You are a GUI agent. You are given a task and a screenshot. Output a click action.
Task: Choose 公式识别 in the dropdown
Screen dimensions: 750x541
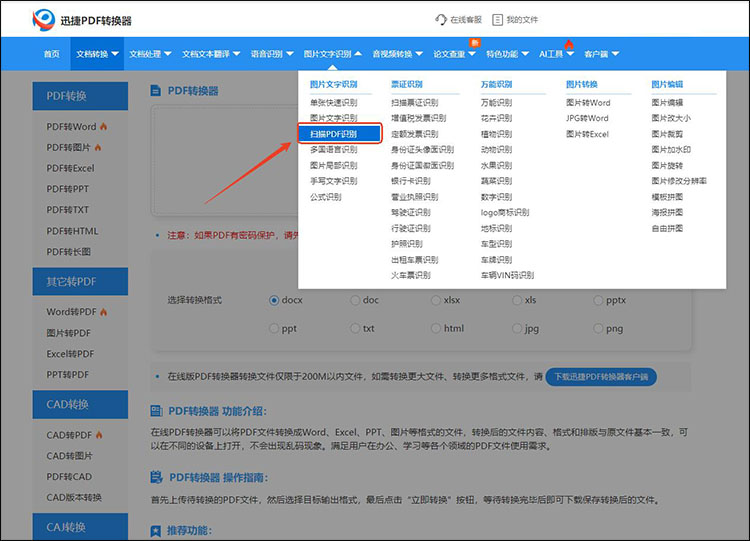click(326, 197)
